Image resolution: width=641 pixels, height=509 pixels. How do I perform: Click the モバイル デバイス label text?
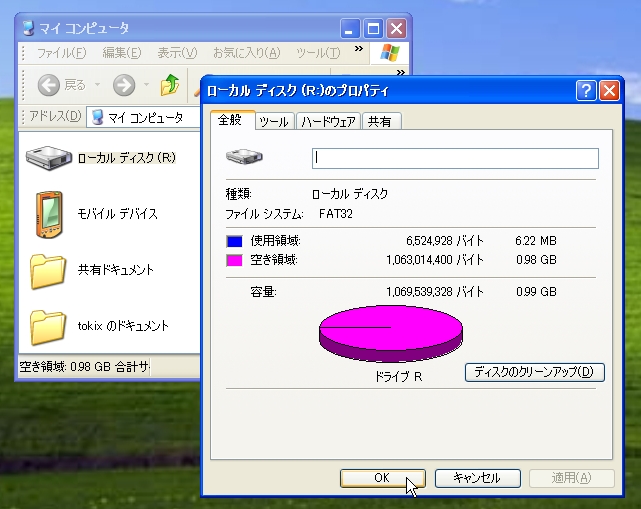(118, 214)
